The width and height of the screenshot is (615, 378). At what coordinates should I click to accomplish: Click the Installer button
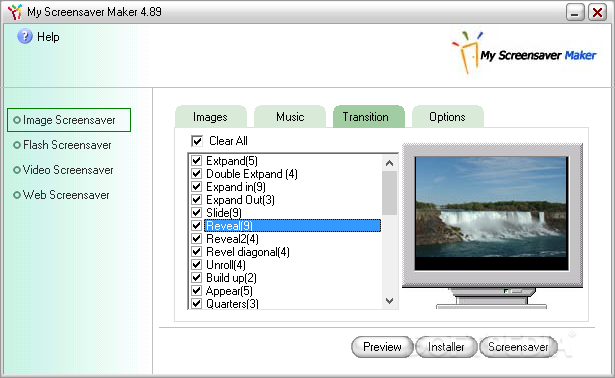[446, 347]
